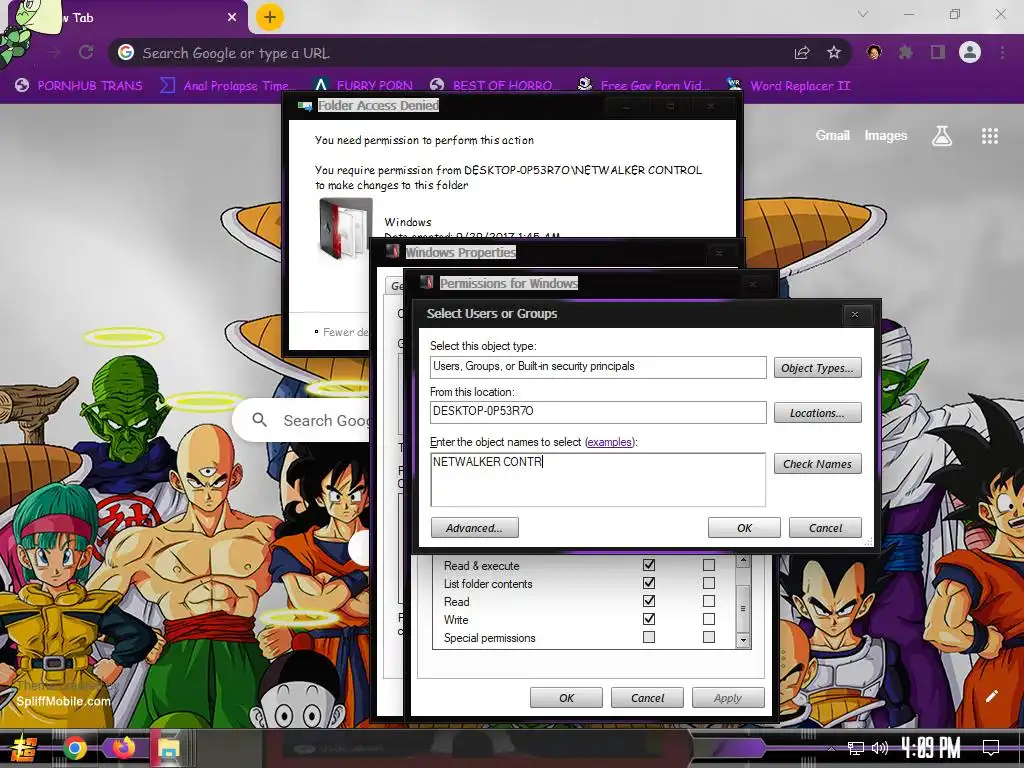Toggle Allow checkbox for Read & execute
This screenshot has height=768, width=1024.
(x=648, y=565)
